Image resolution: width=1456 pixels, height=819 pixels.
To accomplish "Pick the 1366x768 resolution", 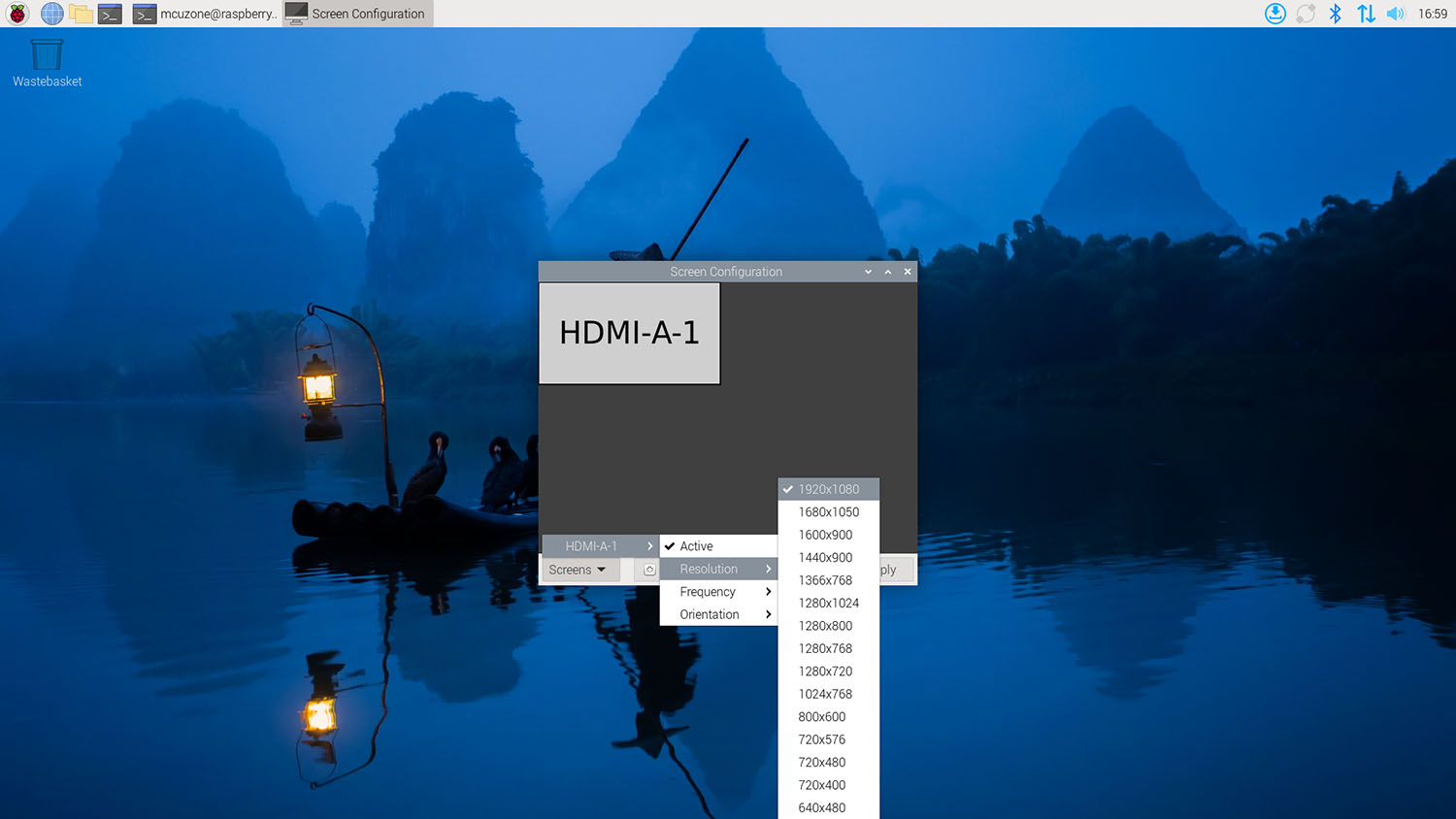I will 829,580.
